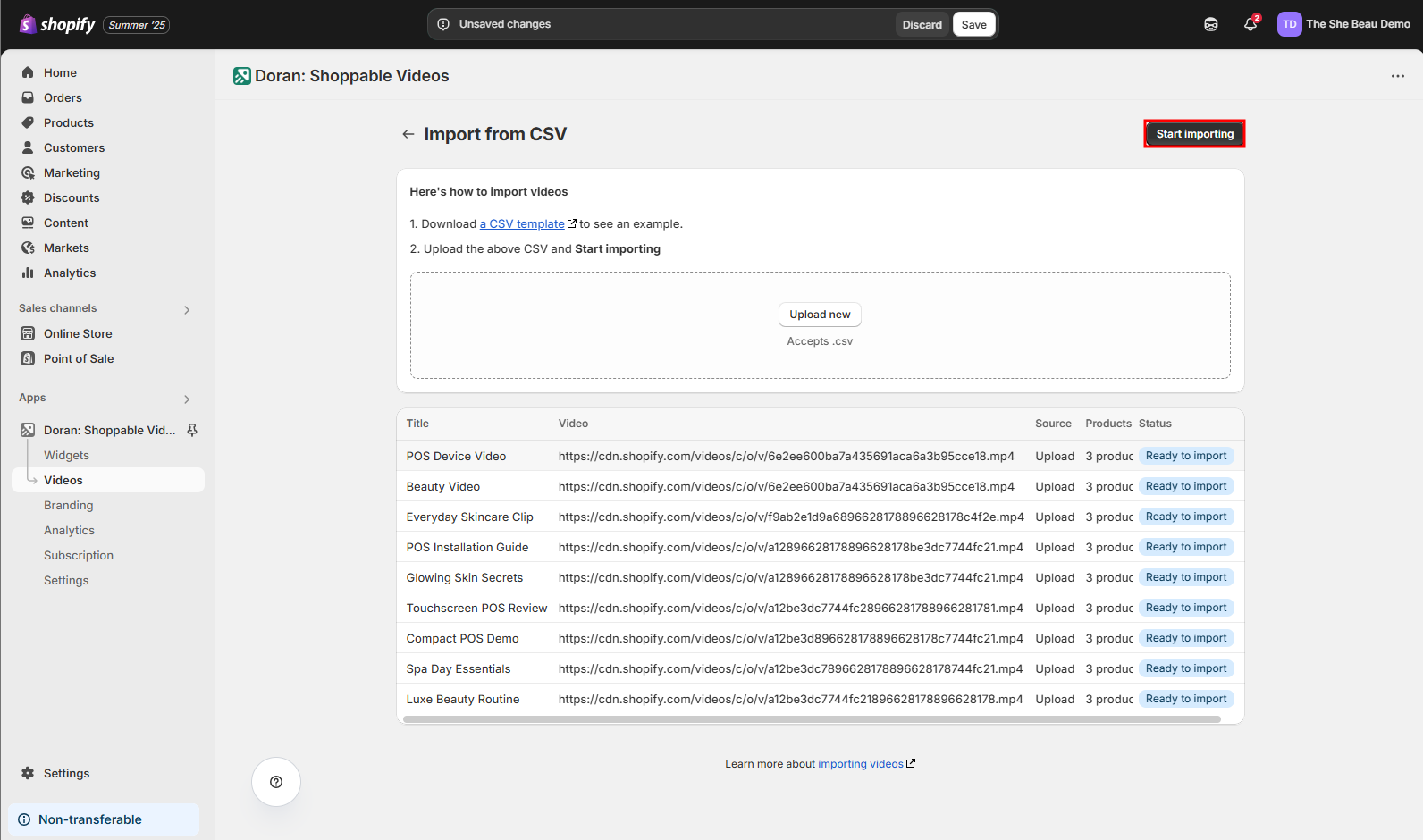The height and width of the screenshot is (840, 1423).
Task: Click the help question mark button
Action: tap(276, 782)
